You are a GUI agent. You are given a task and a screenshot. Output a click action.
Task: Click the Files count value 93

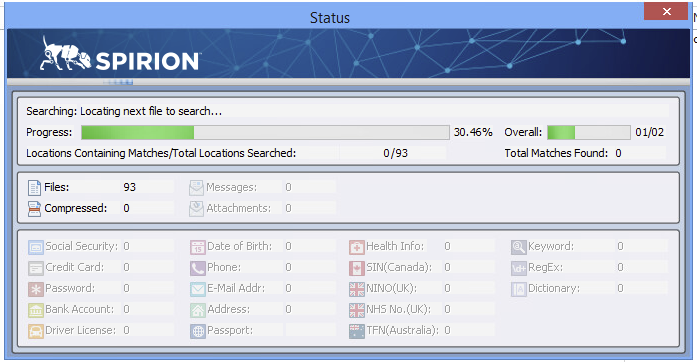coord(129,187)
